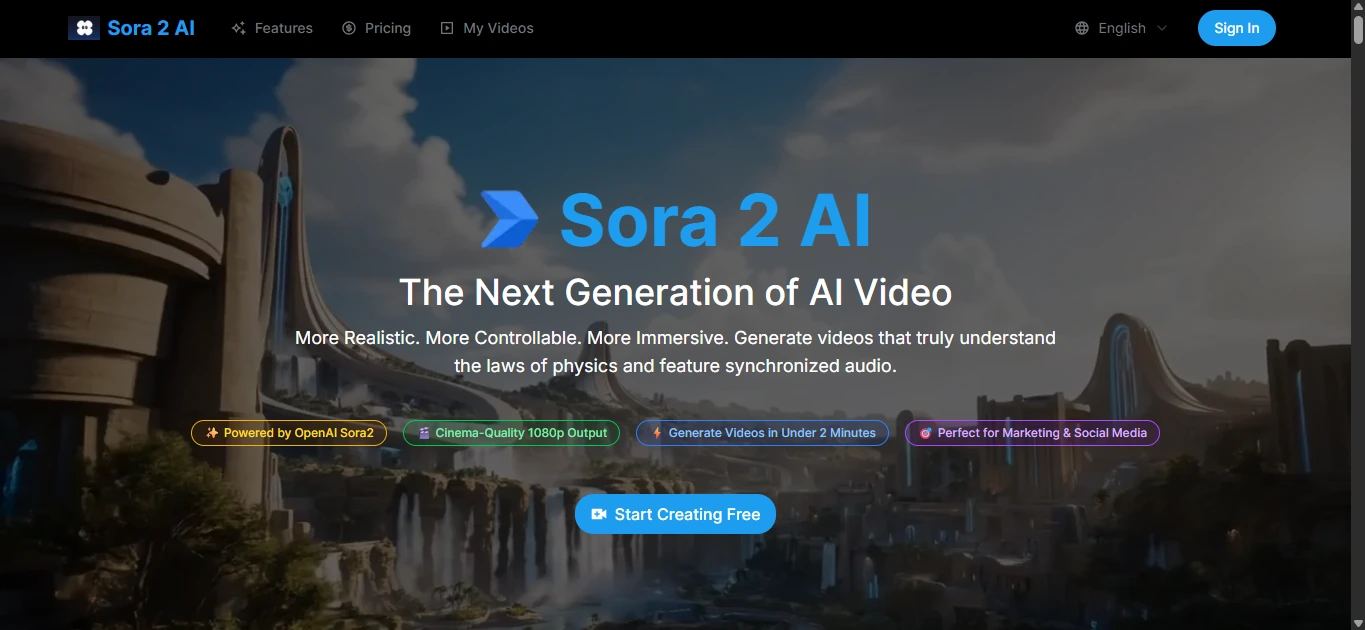Screen dimensions: 1365x630
Task: Click the scrollbar down arrow
Action: click(x=1358, y=622)
